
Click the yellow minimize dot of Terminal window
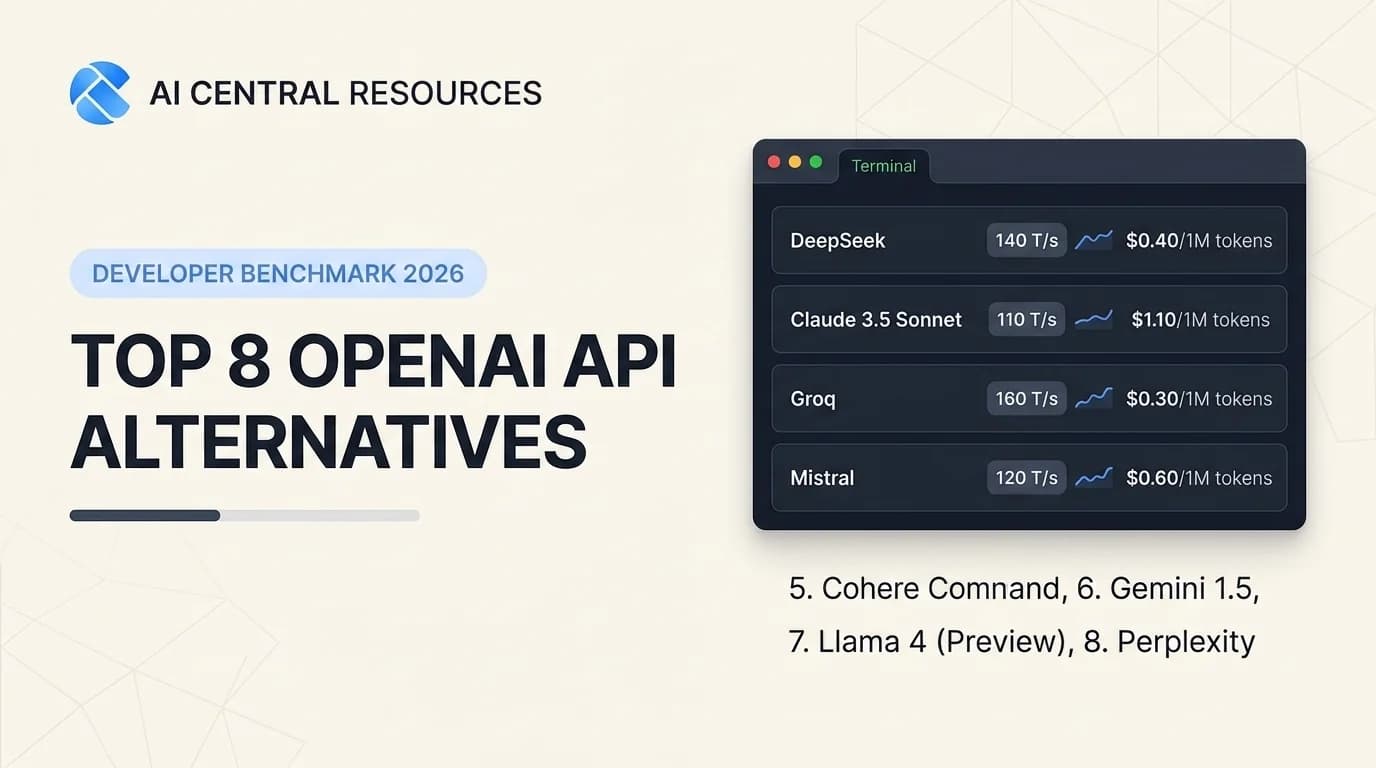coord(795,162)
